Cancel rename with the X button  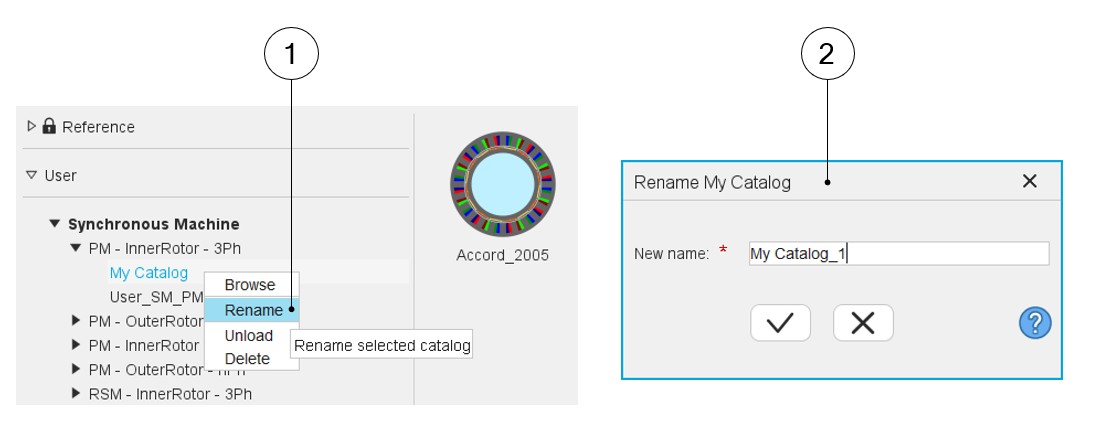[863, 323]
